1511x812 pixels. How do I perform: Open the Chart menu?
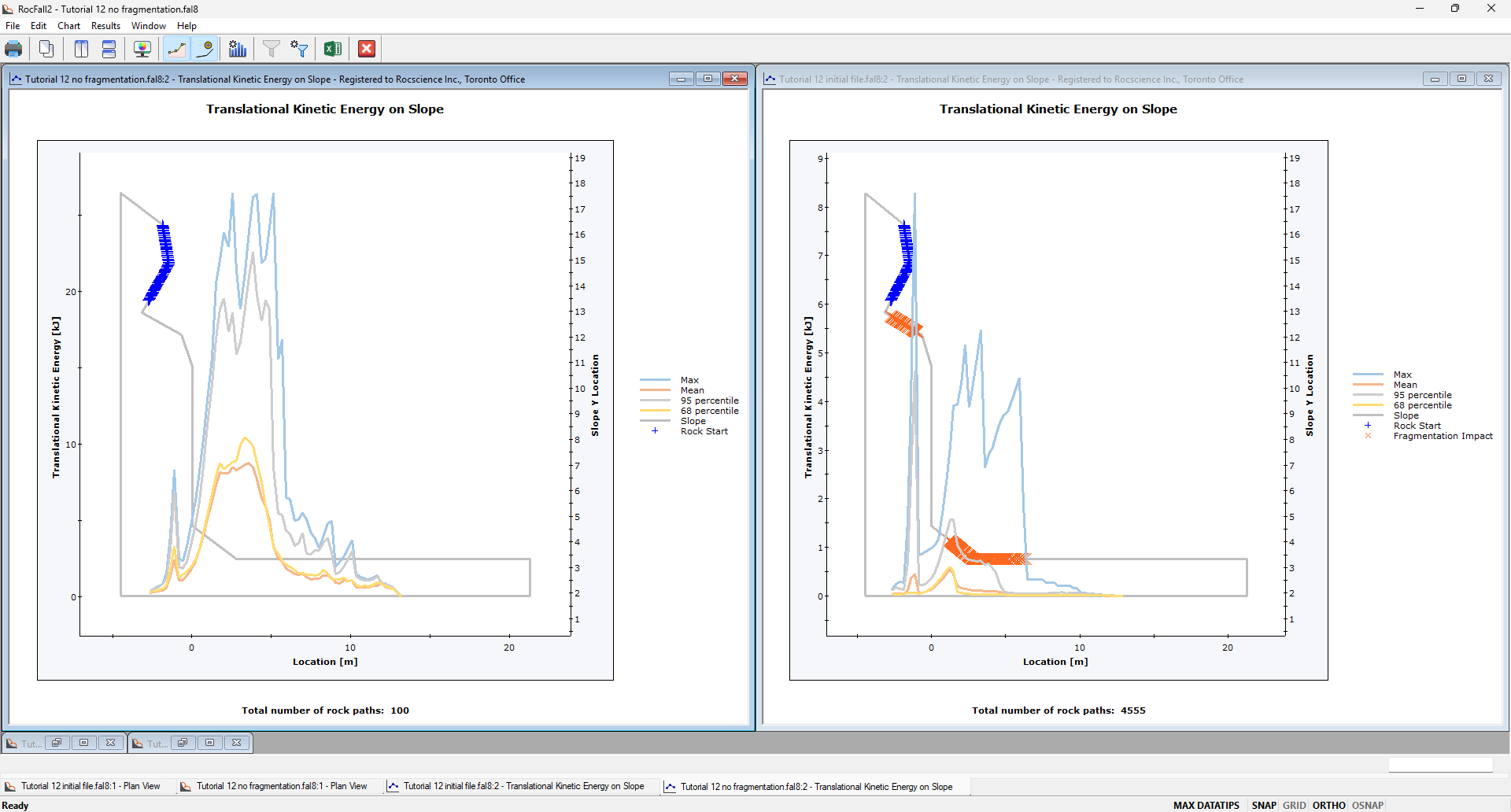point(68,26)
